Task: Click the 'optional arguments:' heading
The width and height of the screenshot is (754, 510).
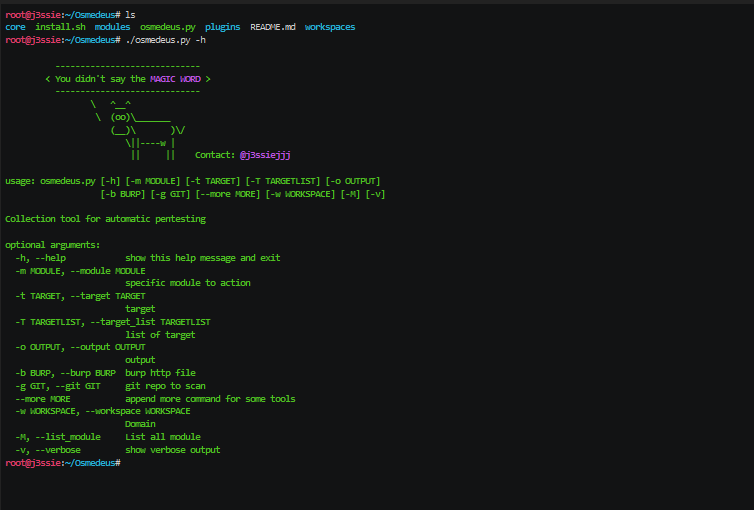Action: point(52,245)
